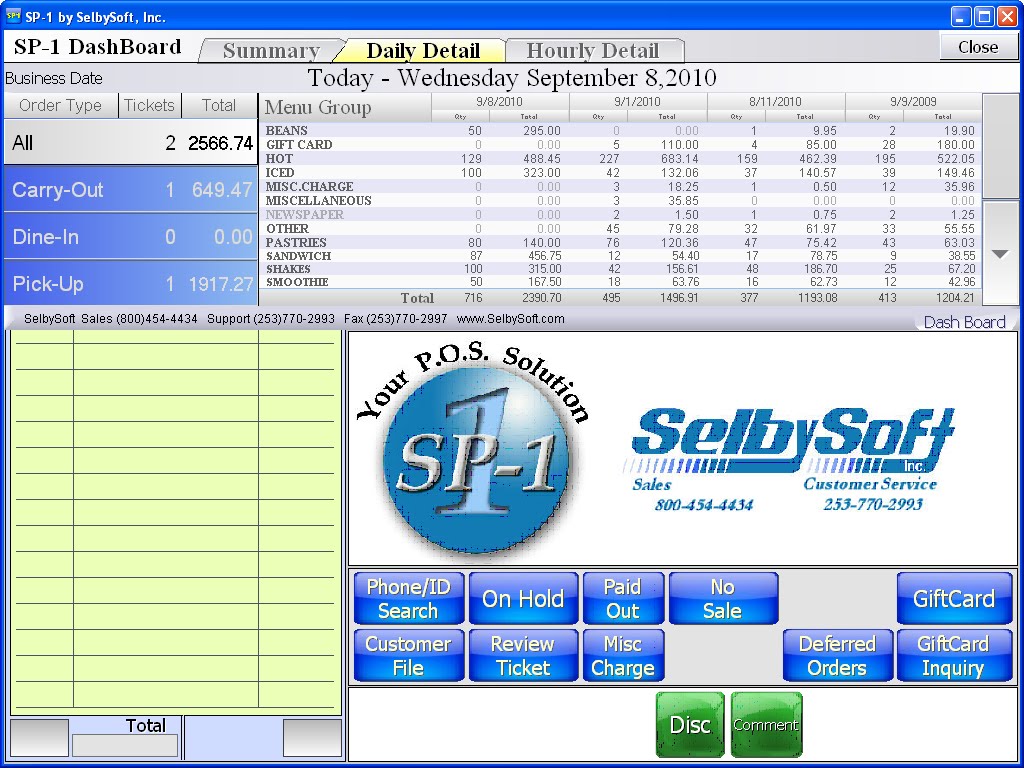Click the menu group scroll down arrow
This screenshot has height=768, width=1024.
pyautogui.click(x=1000, y=253)
